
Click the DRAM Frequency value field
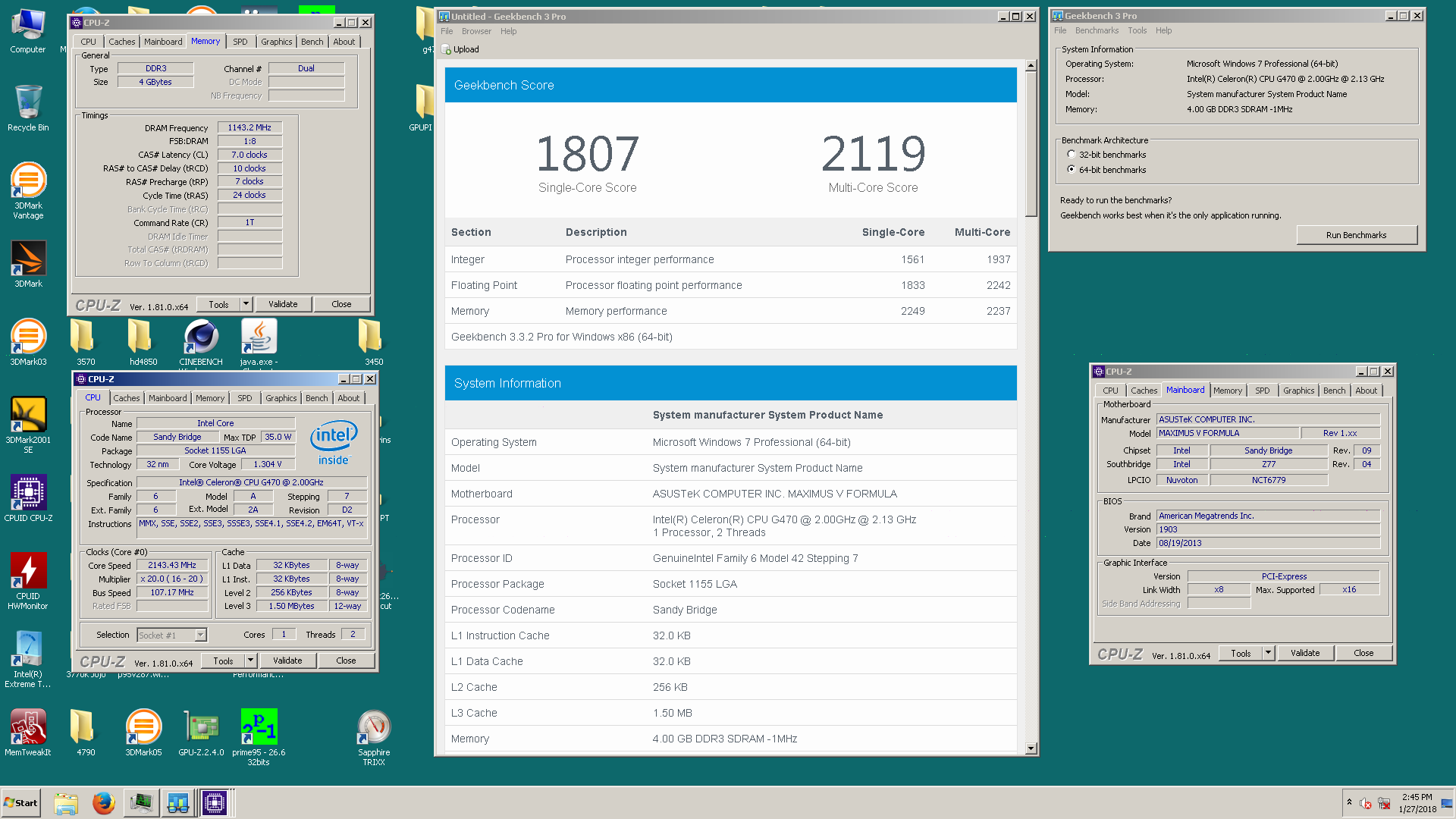point(249,127)
